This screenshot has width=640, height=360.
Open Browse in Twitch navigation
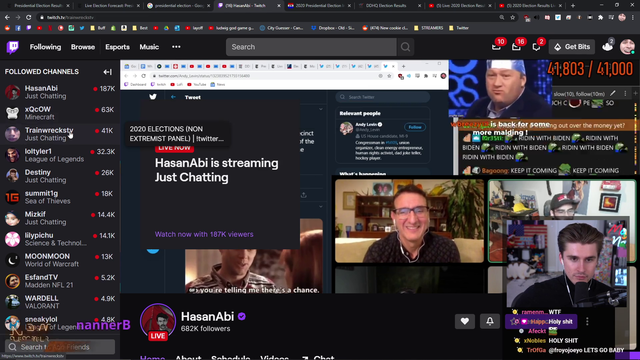(x=83, y=47)
